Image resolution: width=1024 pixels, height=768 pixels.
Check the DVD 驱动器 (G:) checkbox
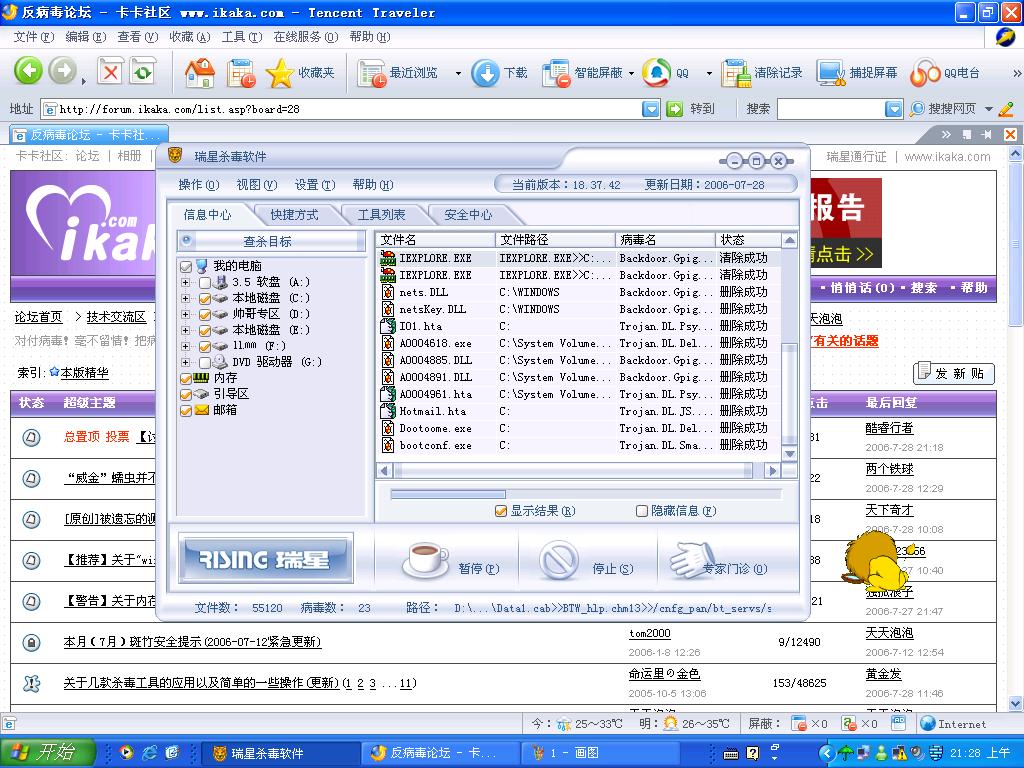point(205,362)
